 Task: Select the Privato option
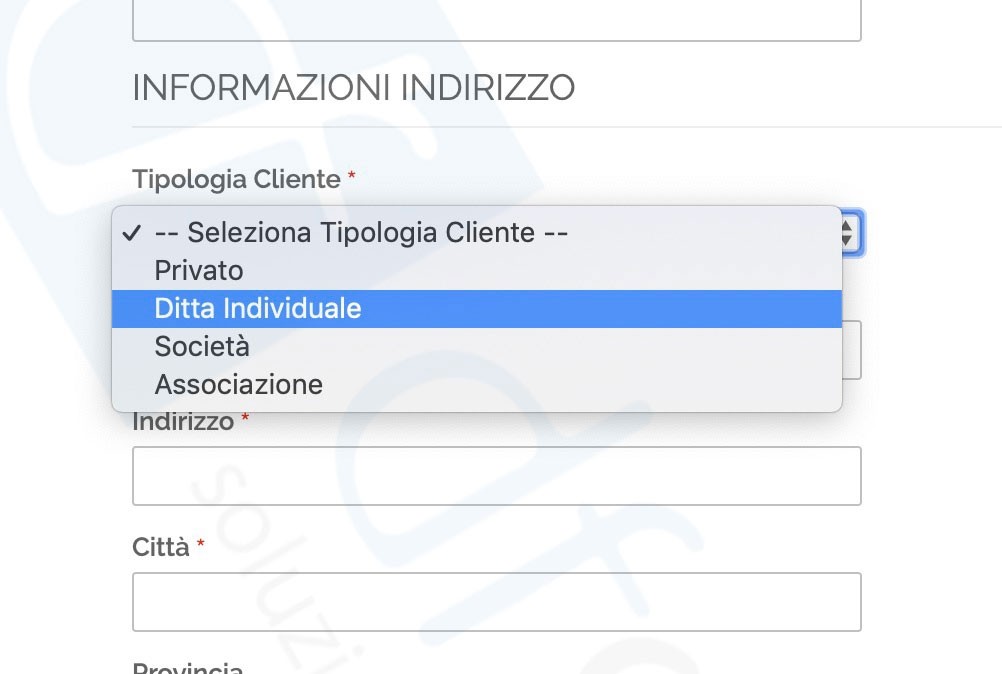click(x=477, y=271)
